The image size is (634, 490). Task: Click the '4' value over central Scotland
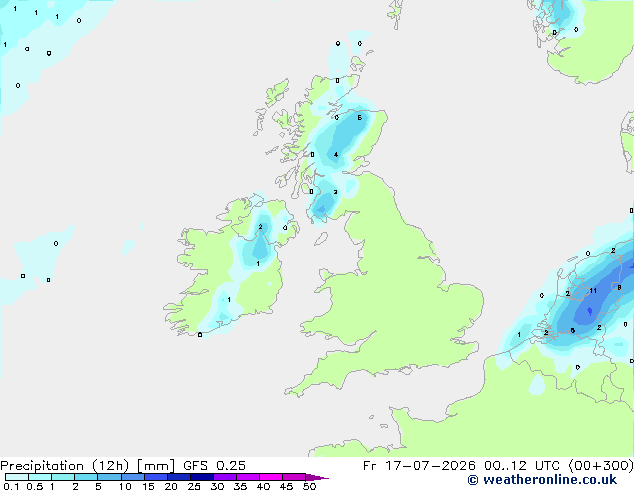point(336,154)
